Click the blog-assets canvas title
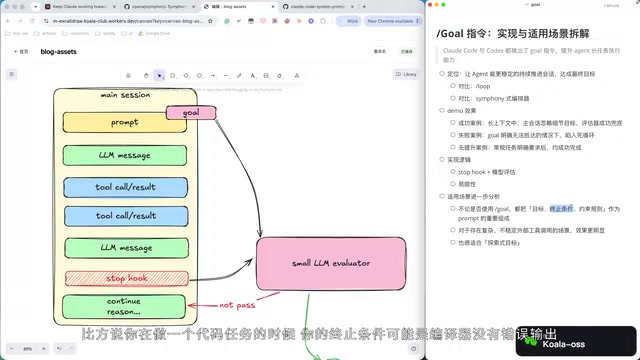640x360 pixels. click(x=58, y=51)
